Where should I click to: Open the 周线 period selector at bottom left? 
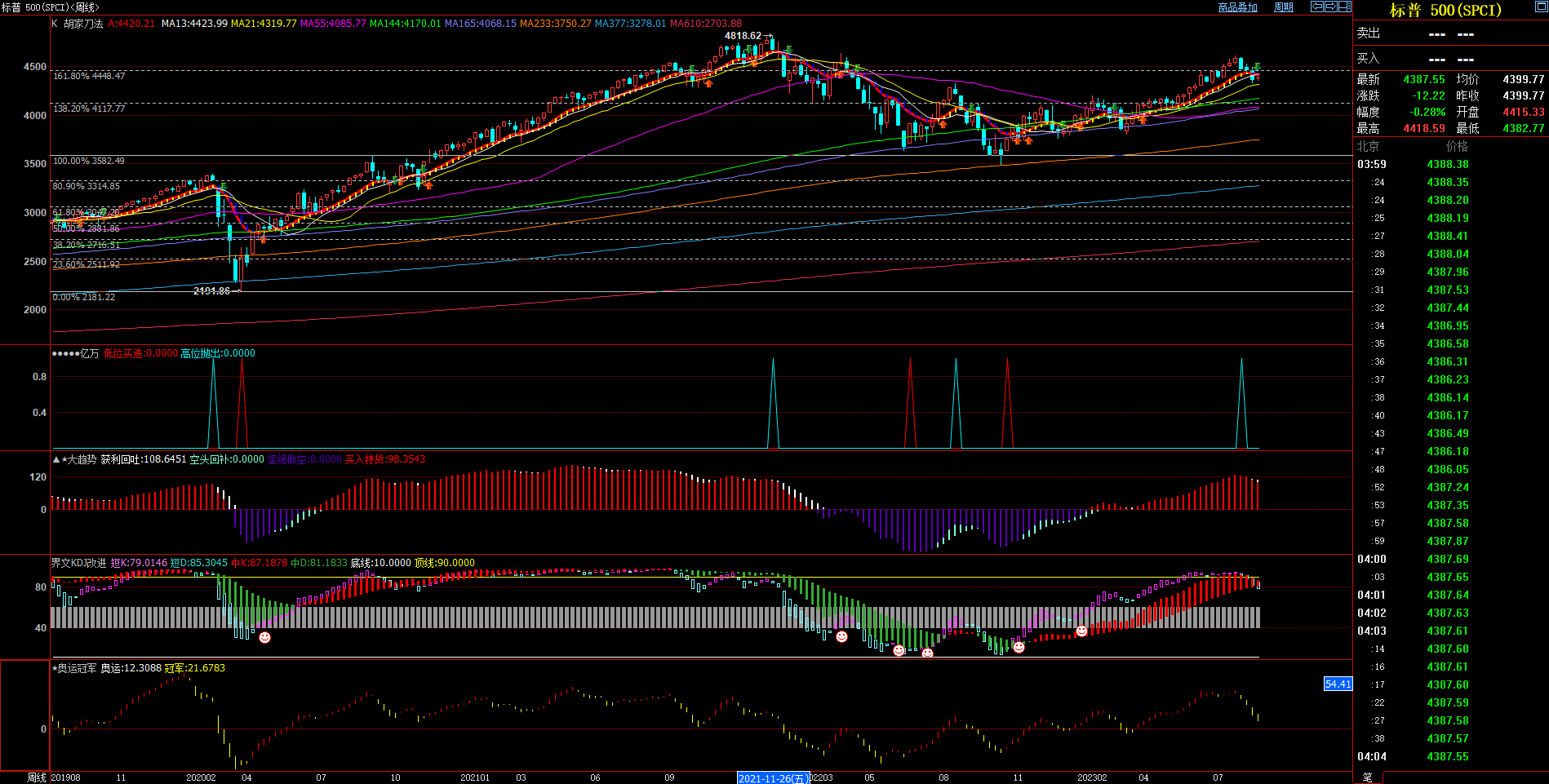coord(37,777)
